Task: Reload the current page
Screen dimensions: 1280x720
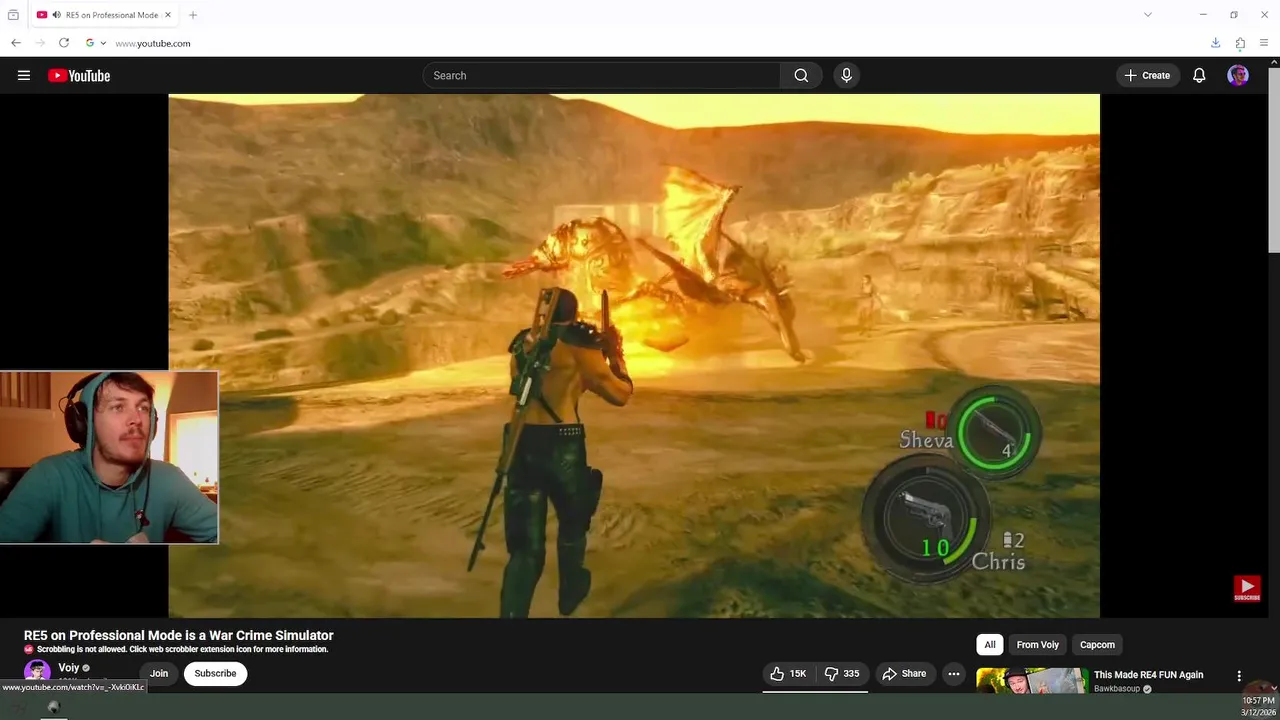Action: (64, 43)
